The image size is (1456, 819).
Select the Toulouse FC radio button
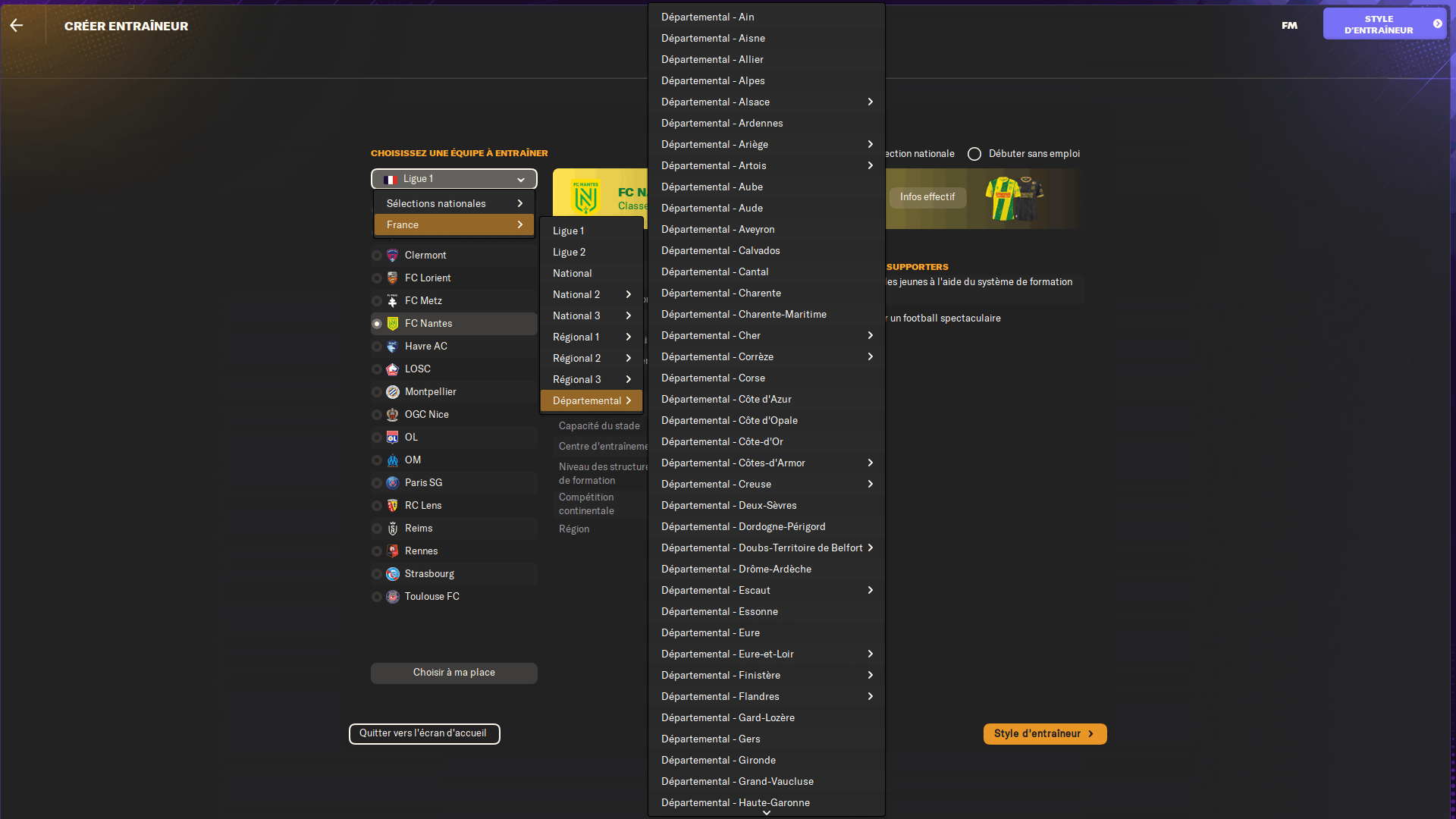[x=377, y=597]
